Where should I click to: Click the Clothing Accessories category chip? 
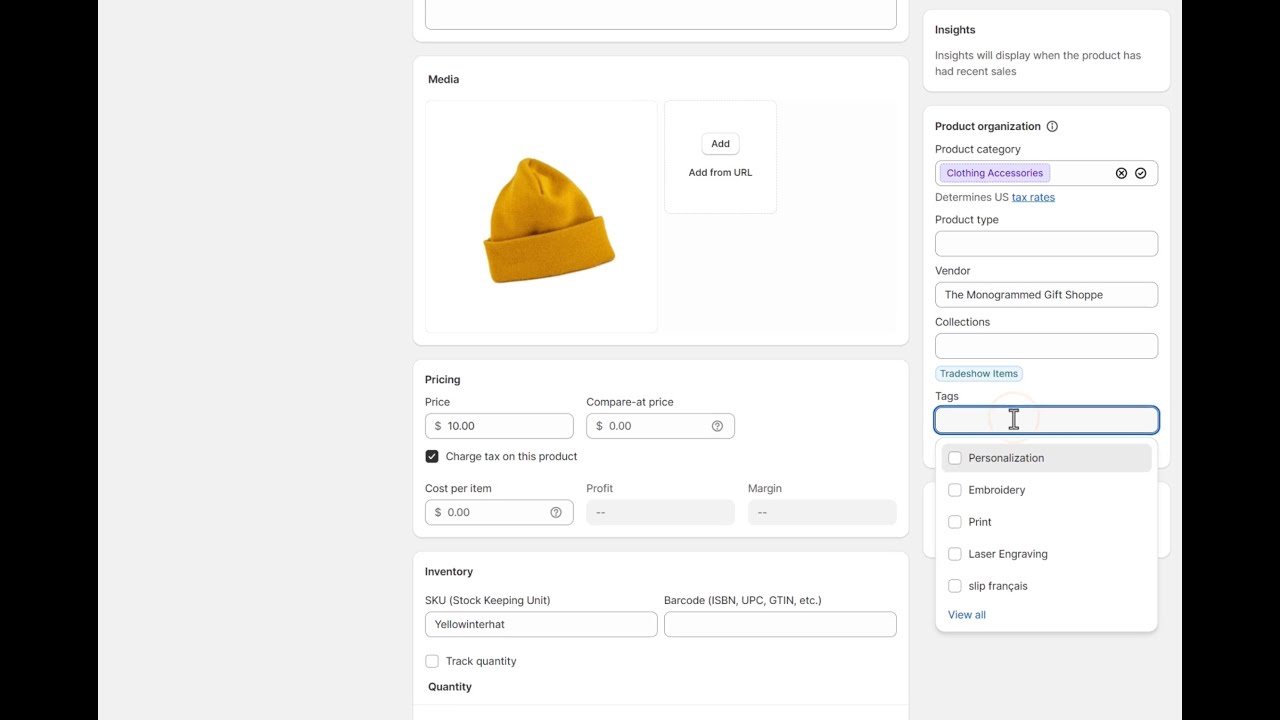[x=994, y=173]
